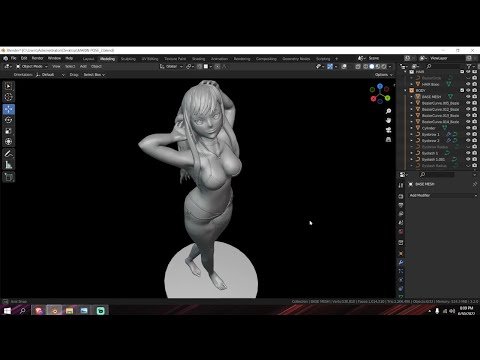Select the Rotate tool

pyautogui.click(x=9, y=120)
